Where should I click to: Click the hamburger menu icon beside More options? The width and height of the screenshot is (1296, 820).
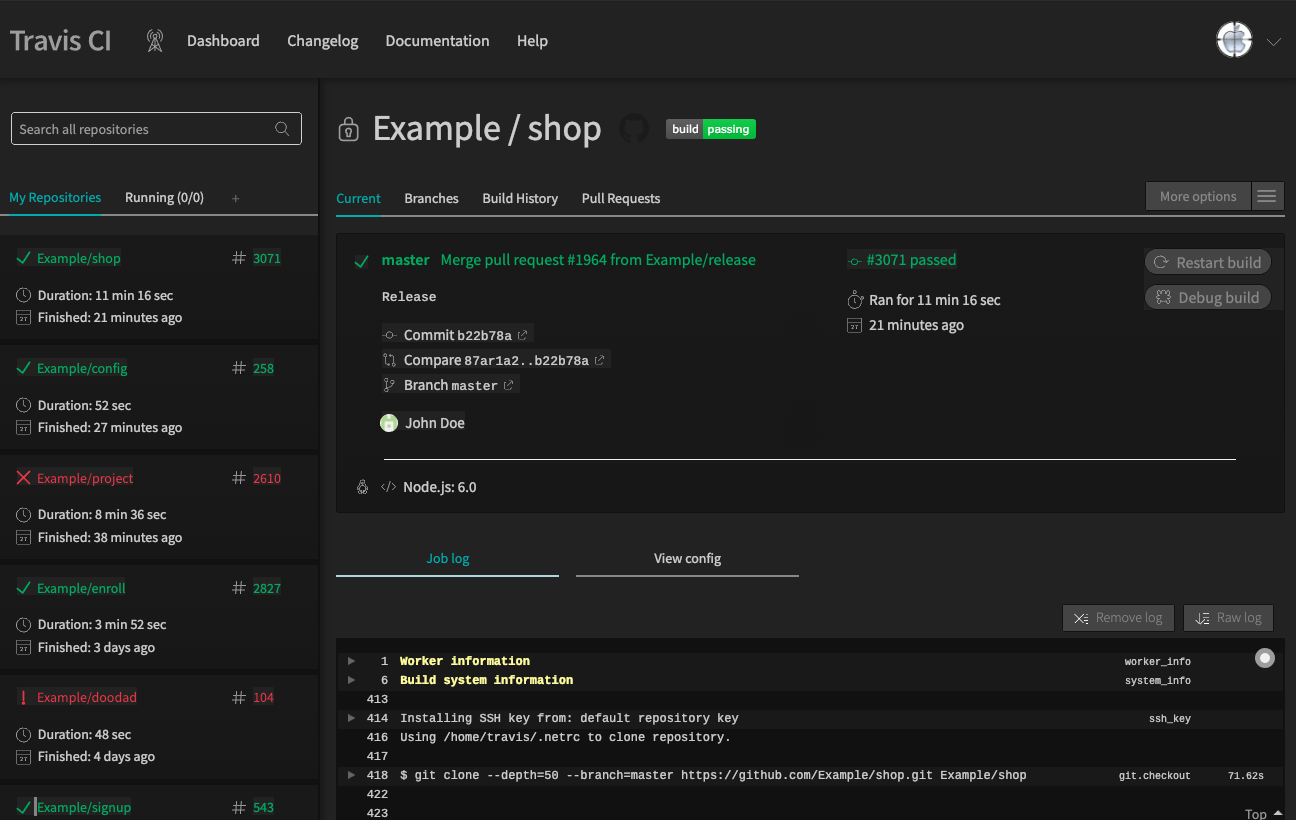point(1267,197)
